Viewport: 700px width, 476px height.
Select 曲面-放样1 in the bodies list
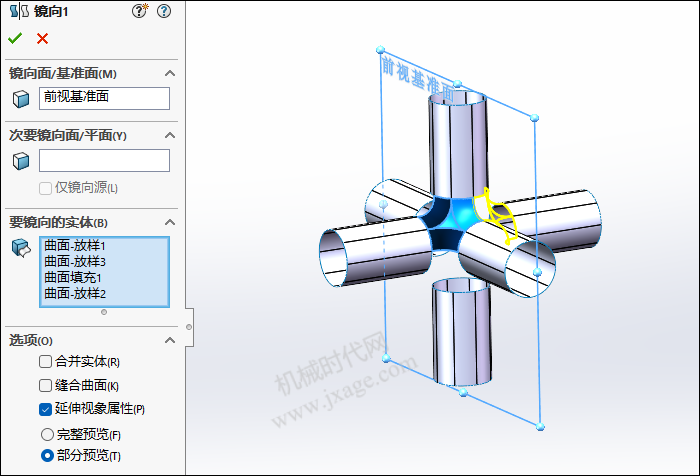[75, 246]
